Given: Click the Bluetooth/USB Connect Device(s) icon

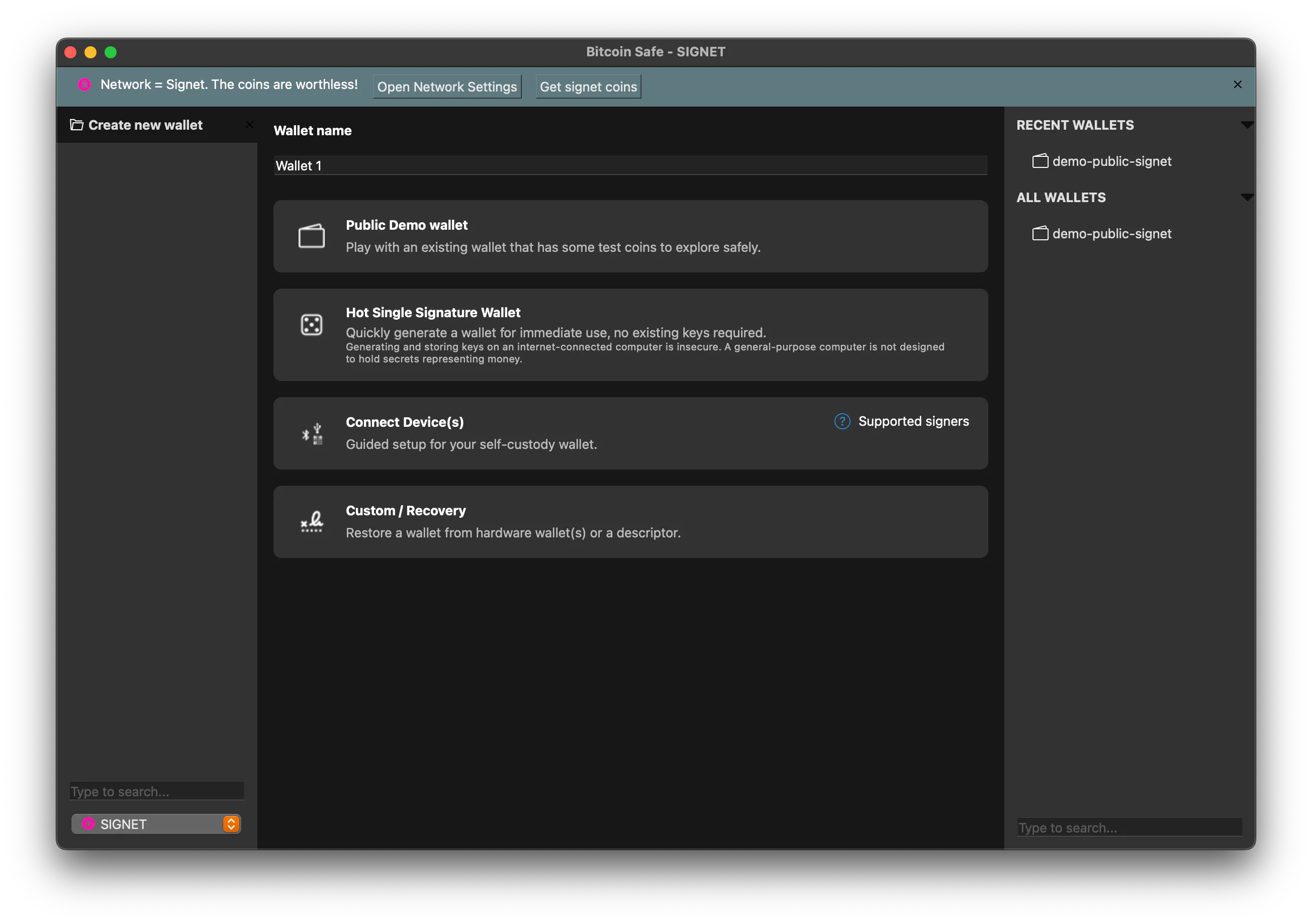Looking at the screenshot, I should point(312,434).
